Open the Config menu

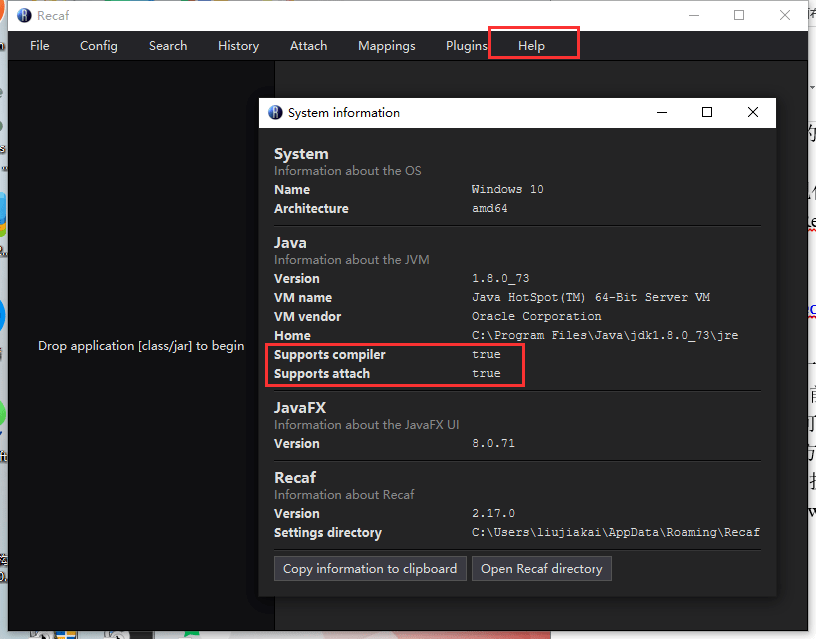coord(99,46)
